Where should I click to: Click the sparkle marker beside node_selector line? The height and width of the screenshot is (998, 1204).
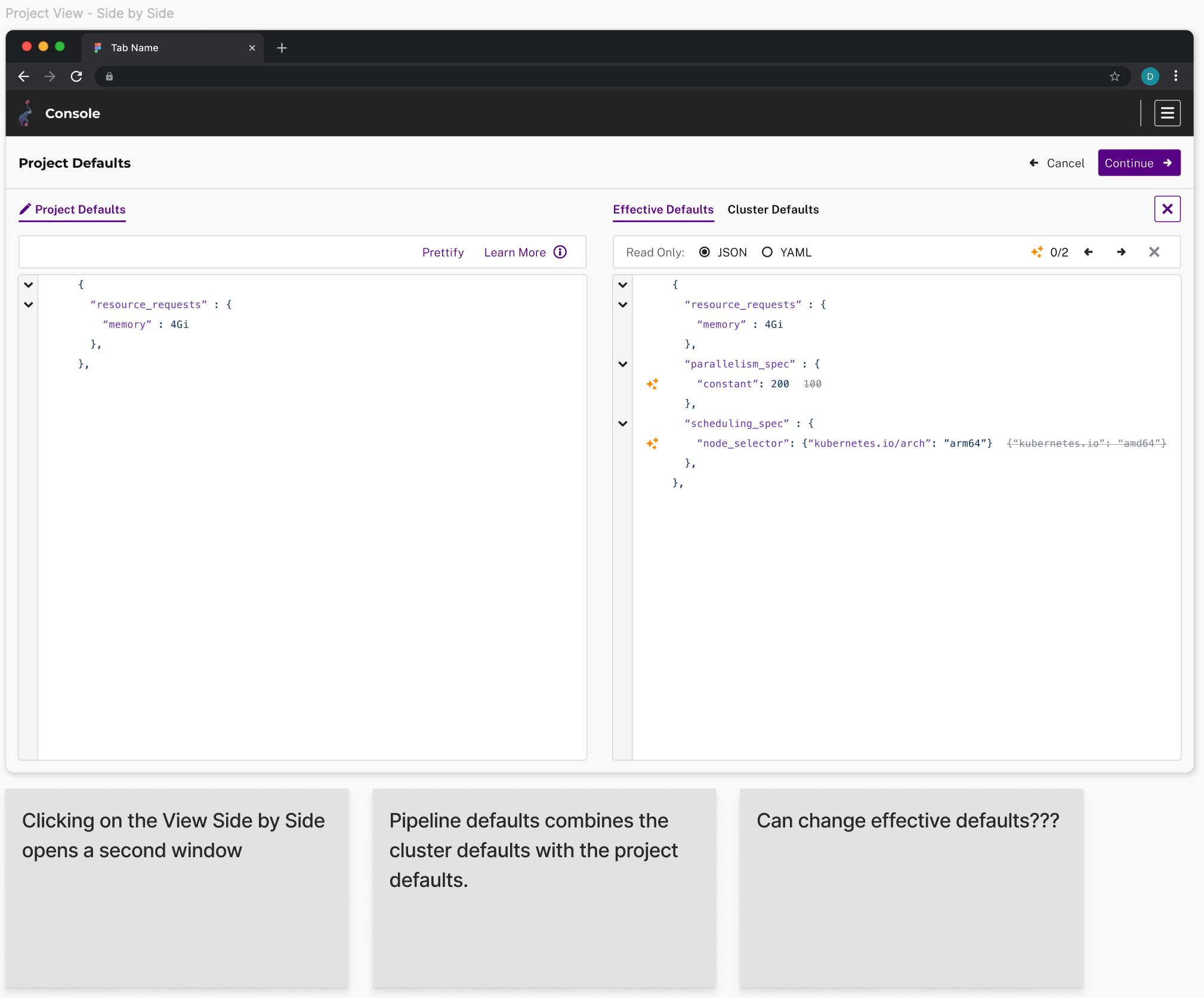pyautogui.click(x=652, y=443)
